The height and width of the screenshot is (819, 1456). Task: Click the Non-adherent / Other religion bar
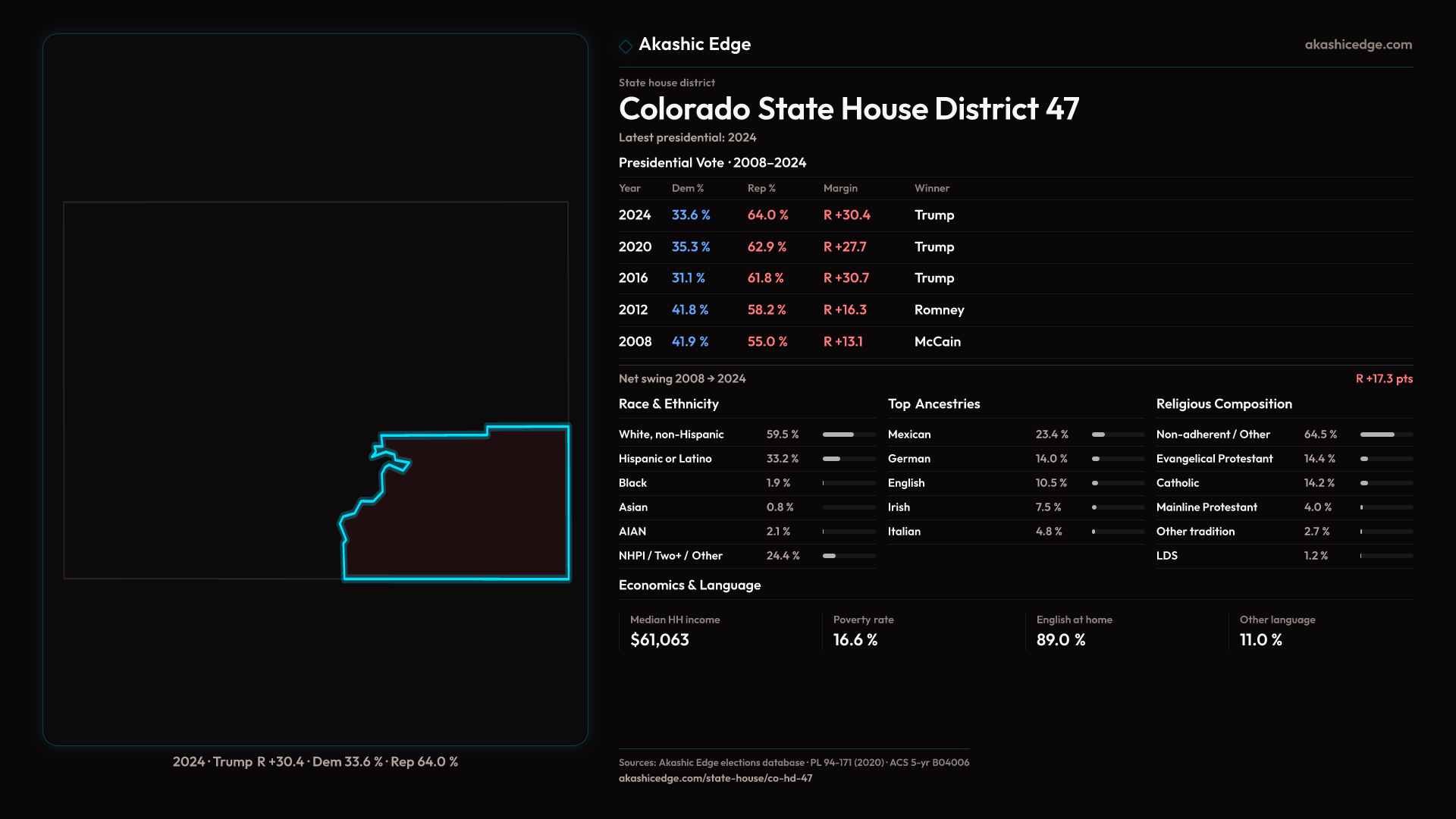(1386, 435)
